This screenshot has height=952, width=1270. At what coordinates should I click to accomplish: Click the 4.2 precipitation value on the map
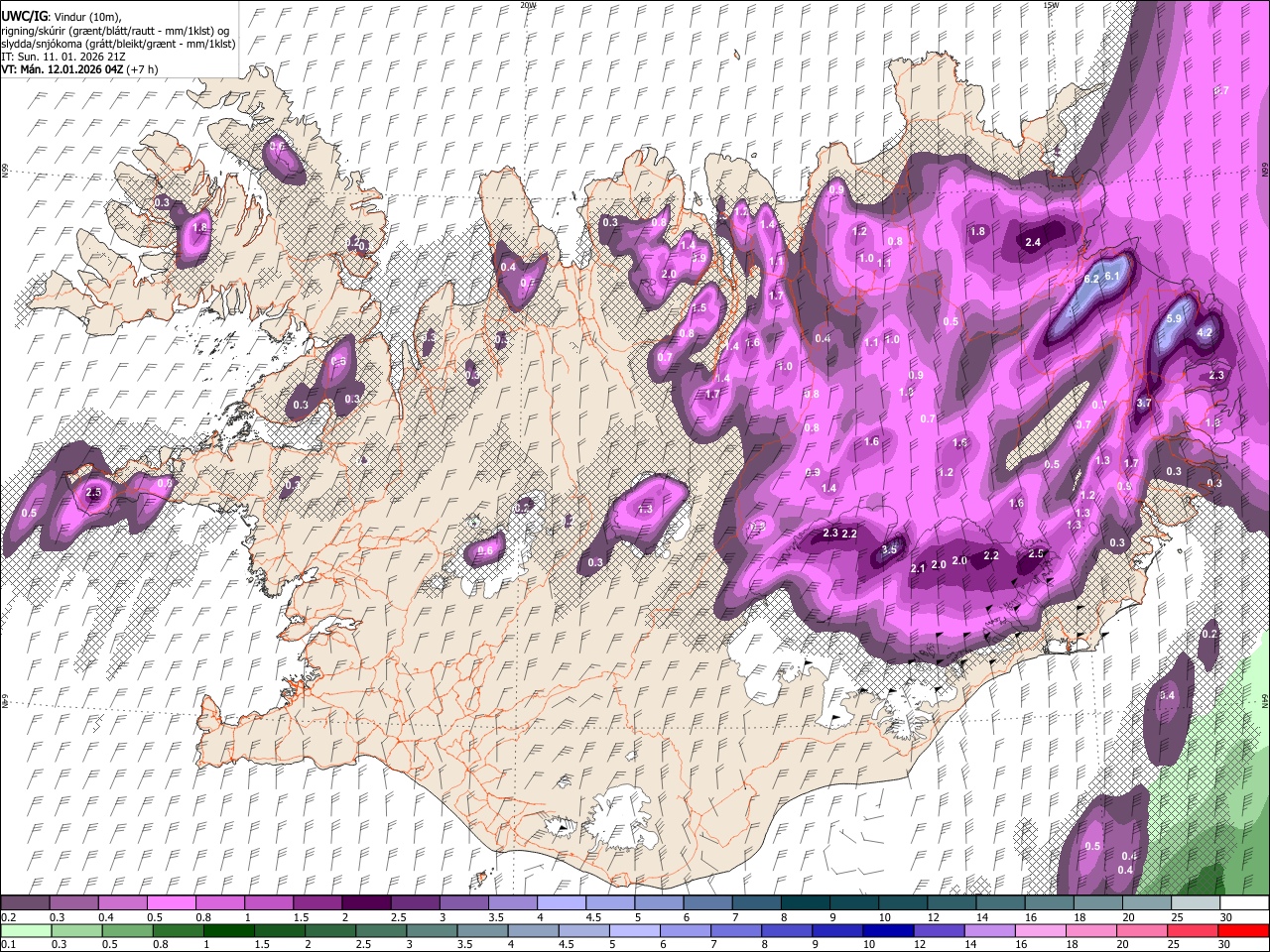tap(1206, 332)
